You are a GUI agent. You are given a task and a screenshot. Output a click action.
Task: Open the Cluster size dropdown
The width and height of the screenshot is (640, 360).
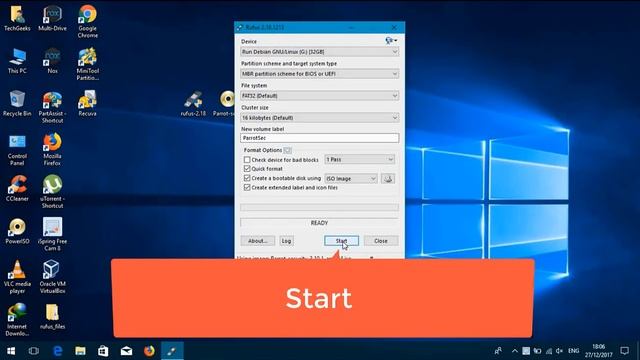point(320,118)
